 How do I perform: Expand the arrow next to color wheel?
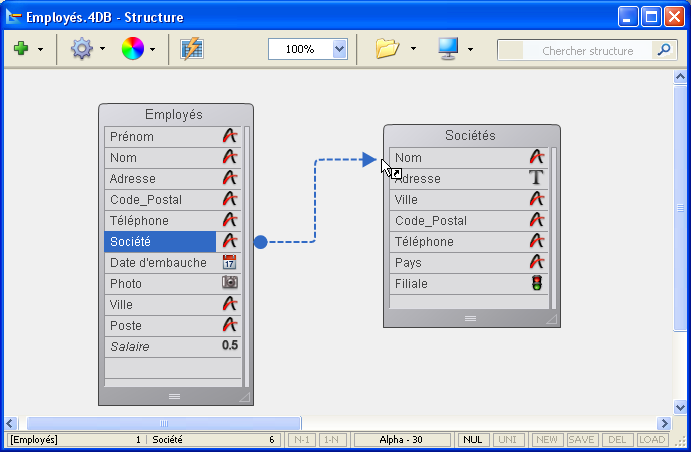pyautogui.click(x=153, y=49)
